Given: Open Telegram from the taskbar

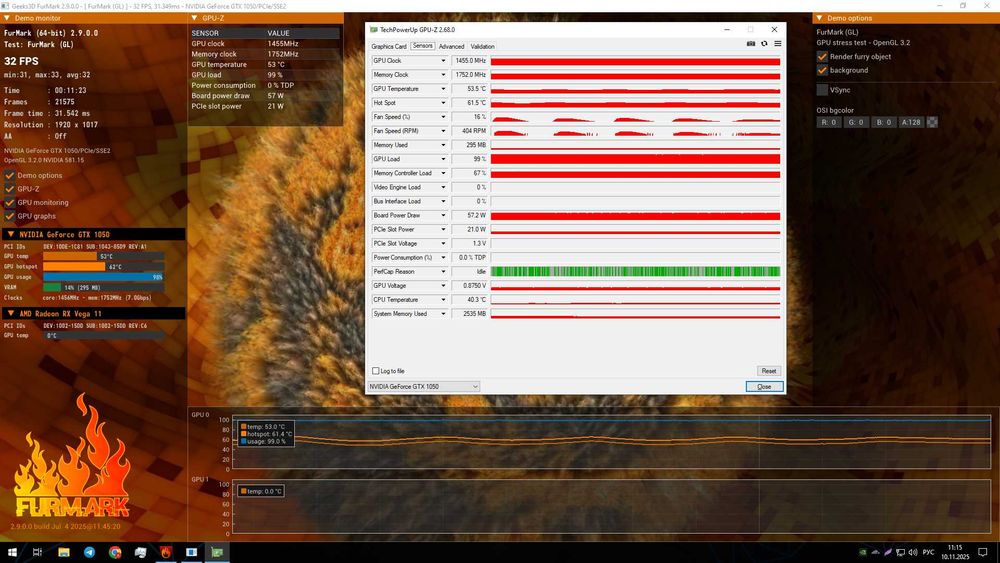Looking at the screenshot, I should (x=89, y=552).
